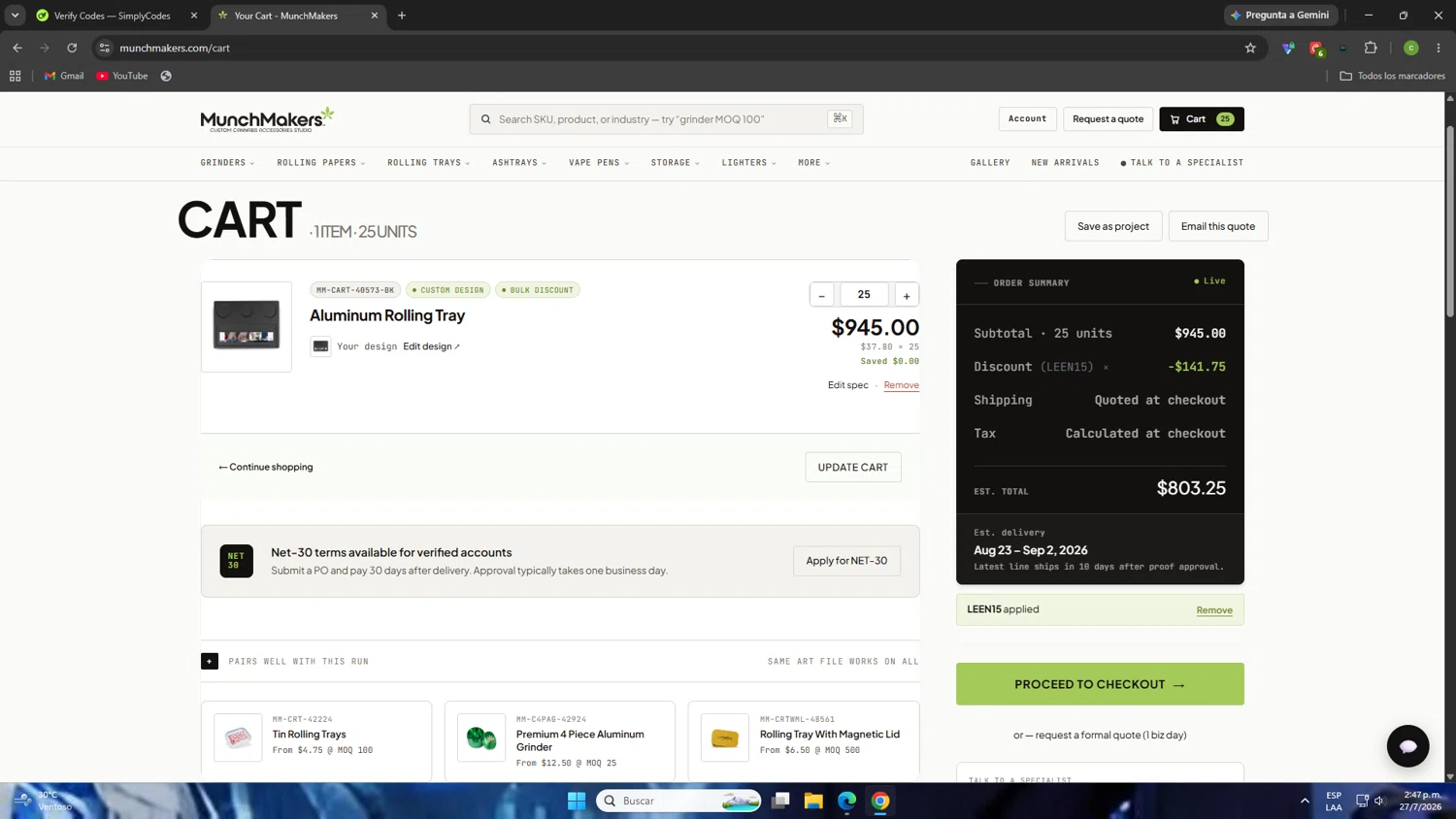Expand the More menu

tap(813, 163)
